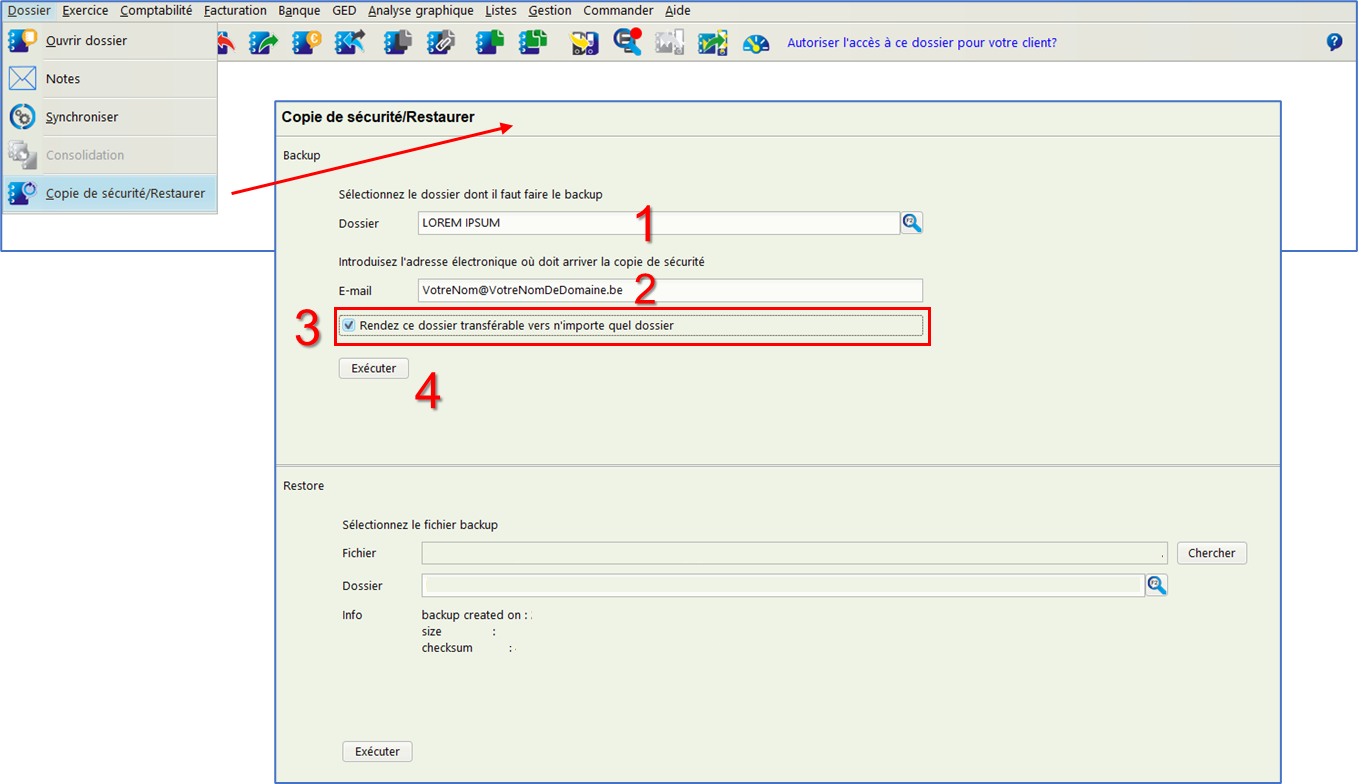Viewport: 1358px width, 784px height.
Task: Click the empty Dossier field in Restore
Action: click(x=782, y=585)
